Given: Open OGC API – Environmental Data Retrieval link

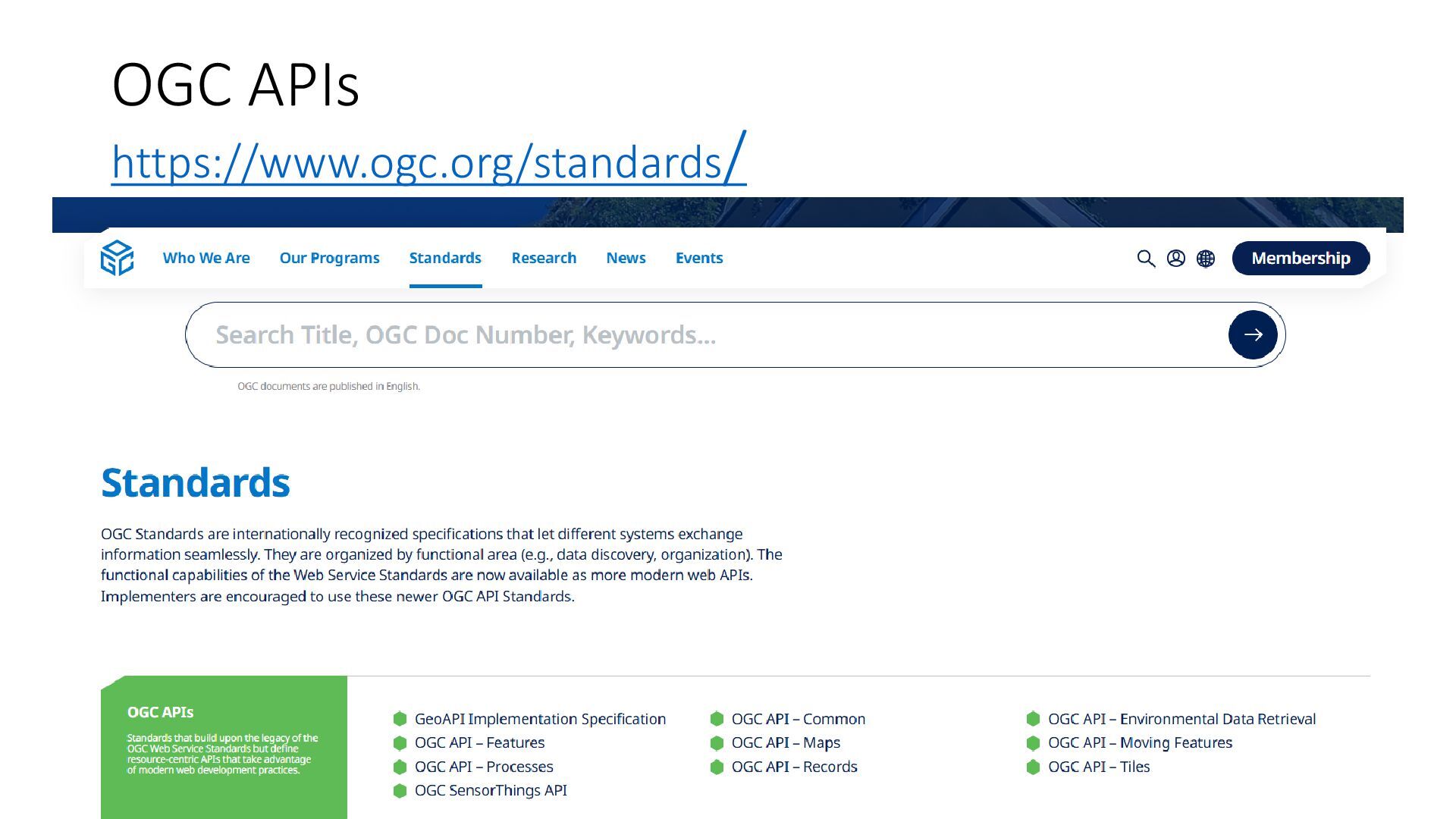Looking at the screenshot, I should pos(1181,719).
